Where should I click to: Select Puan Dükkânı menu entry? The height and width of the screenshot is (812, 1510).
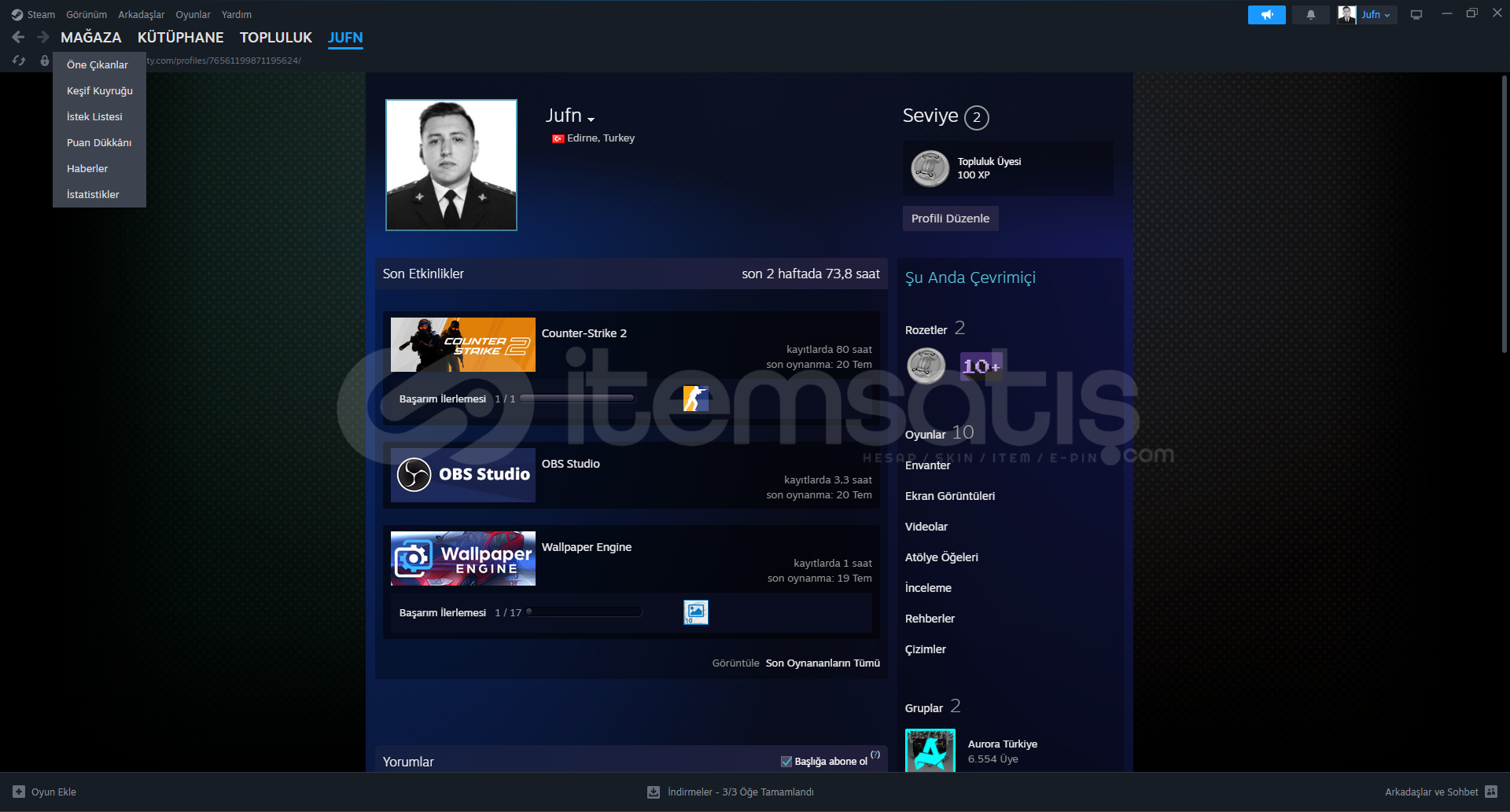coord(99,142)
